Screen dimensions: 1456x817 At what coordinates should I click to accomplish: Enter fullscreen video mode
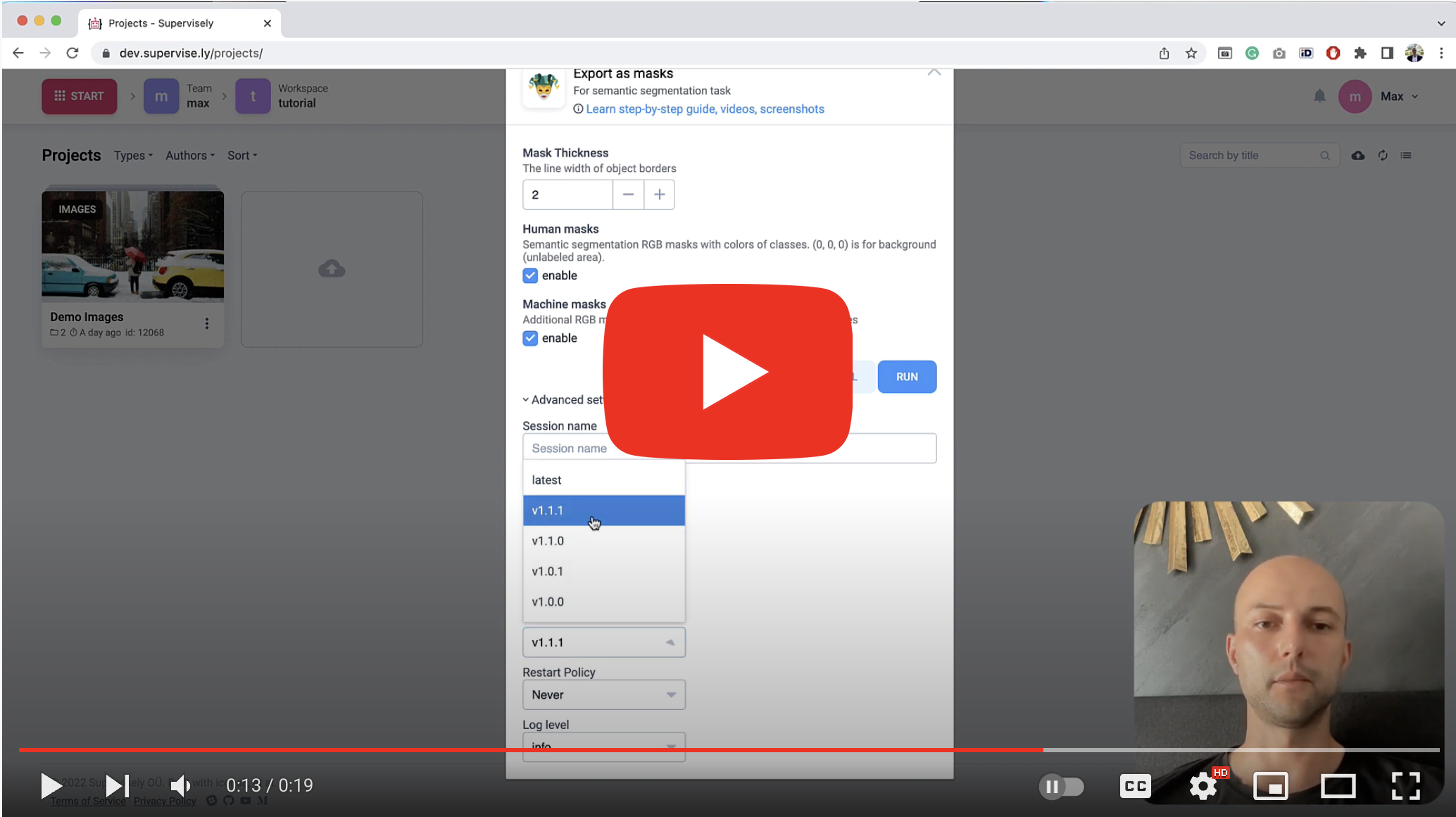click(x=1405, y=786)
